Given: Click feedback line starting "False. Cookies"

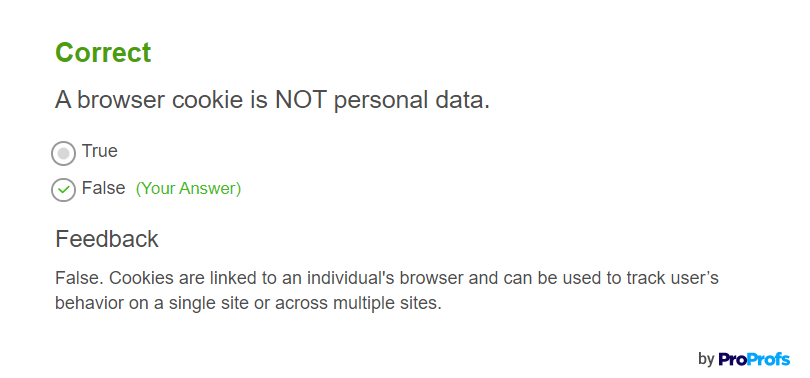Looking at the screenshot, I should tap(387, 278).
